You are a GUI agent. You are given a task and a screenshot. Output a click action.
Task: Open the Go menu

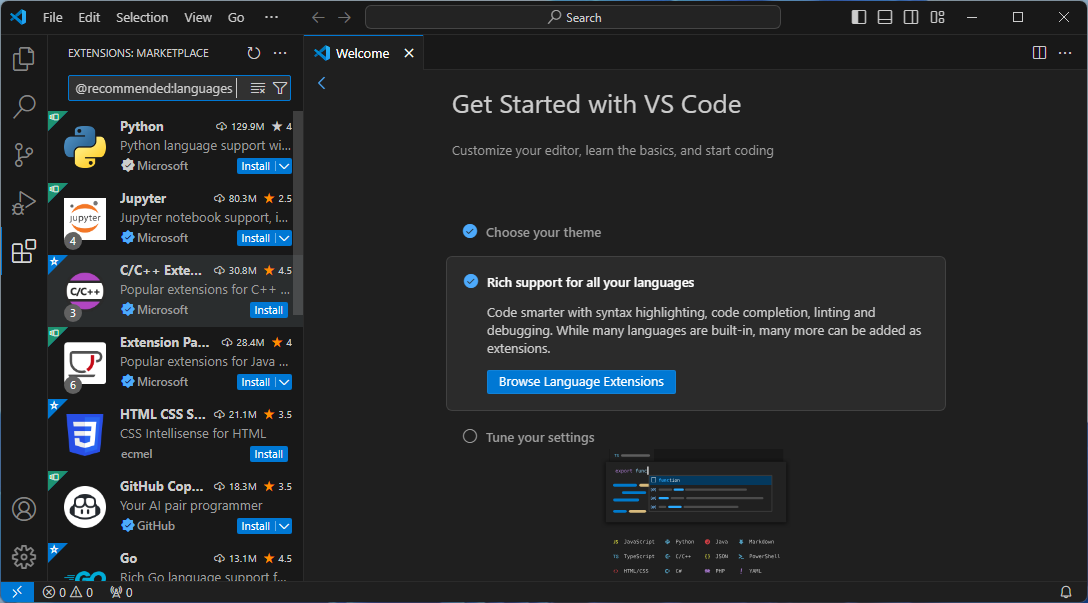(236, 17)
